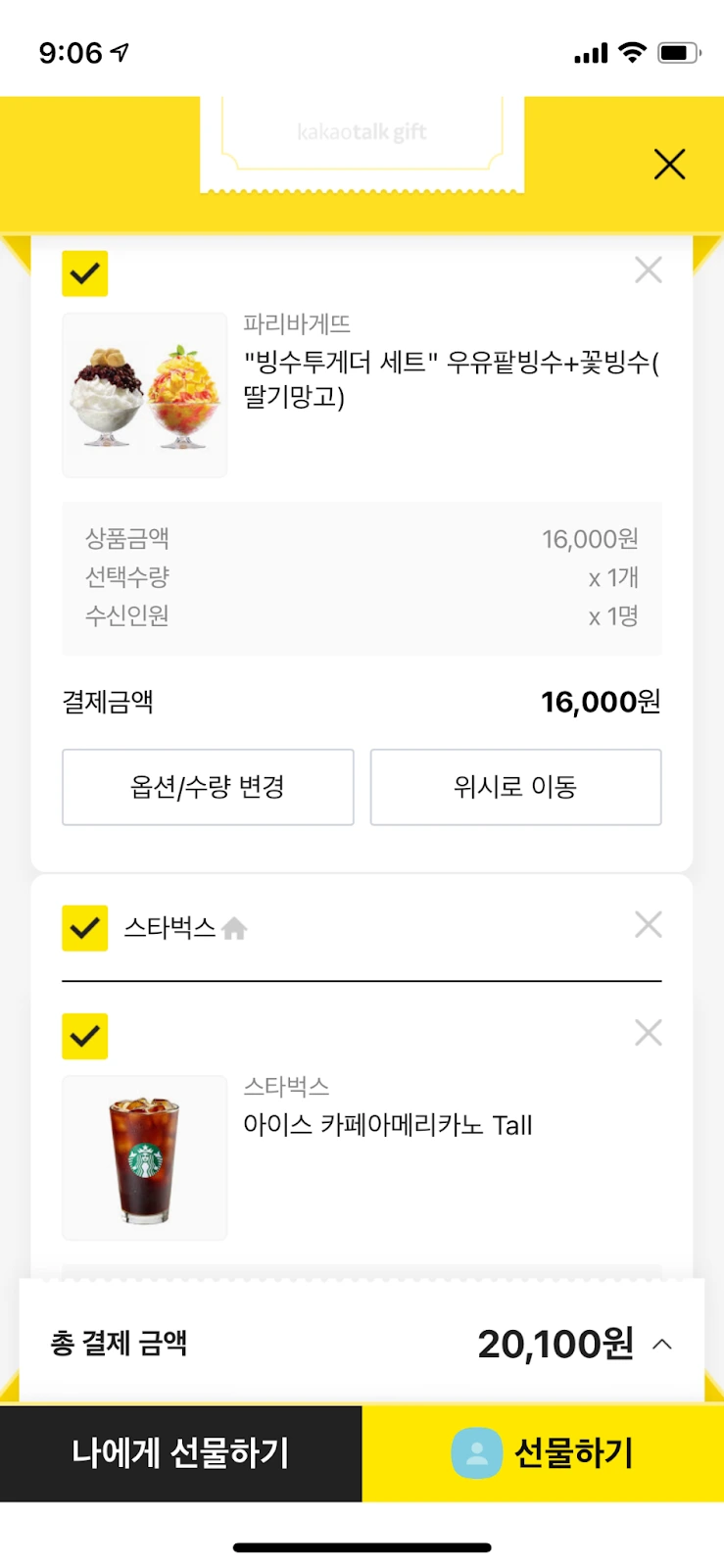Open the bingsu set product thumbnail
This screenshot has height=1568, width=724.
[x=145, y=395]
